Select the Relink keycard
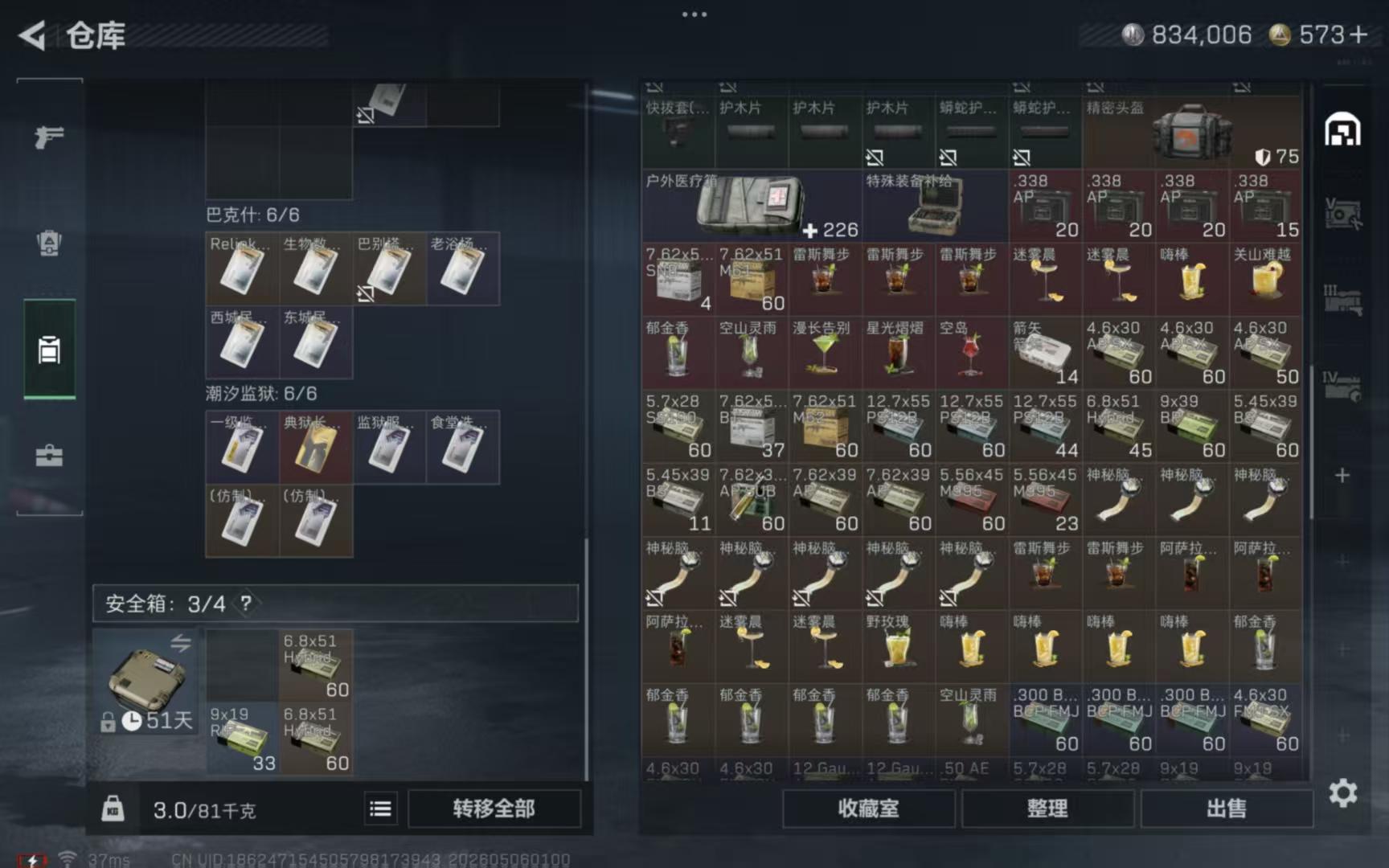This screenshot has width=1389, height=868. click(242, 268)
